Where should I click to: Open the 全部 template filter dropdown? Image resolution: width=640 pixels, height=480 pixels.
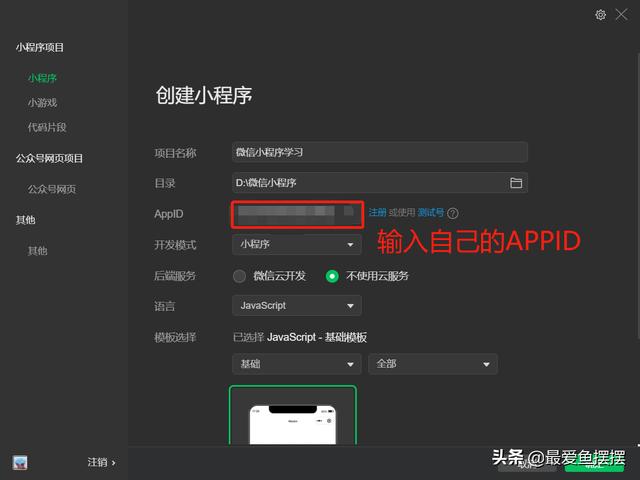pyautogui.click(x=433, y=364)
